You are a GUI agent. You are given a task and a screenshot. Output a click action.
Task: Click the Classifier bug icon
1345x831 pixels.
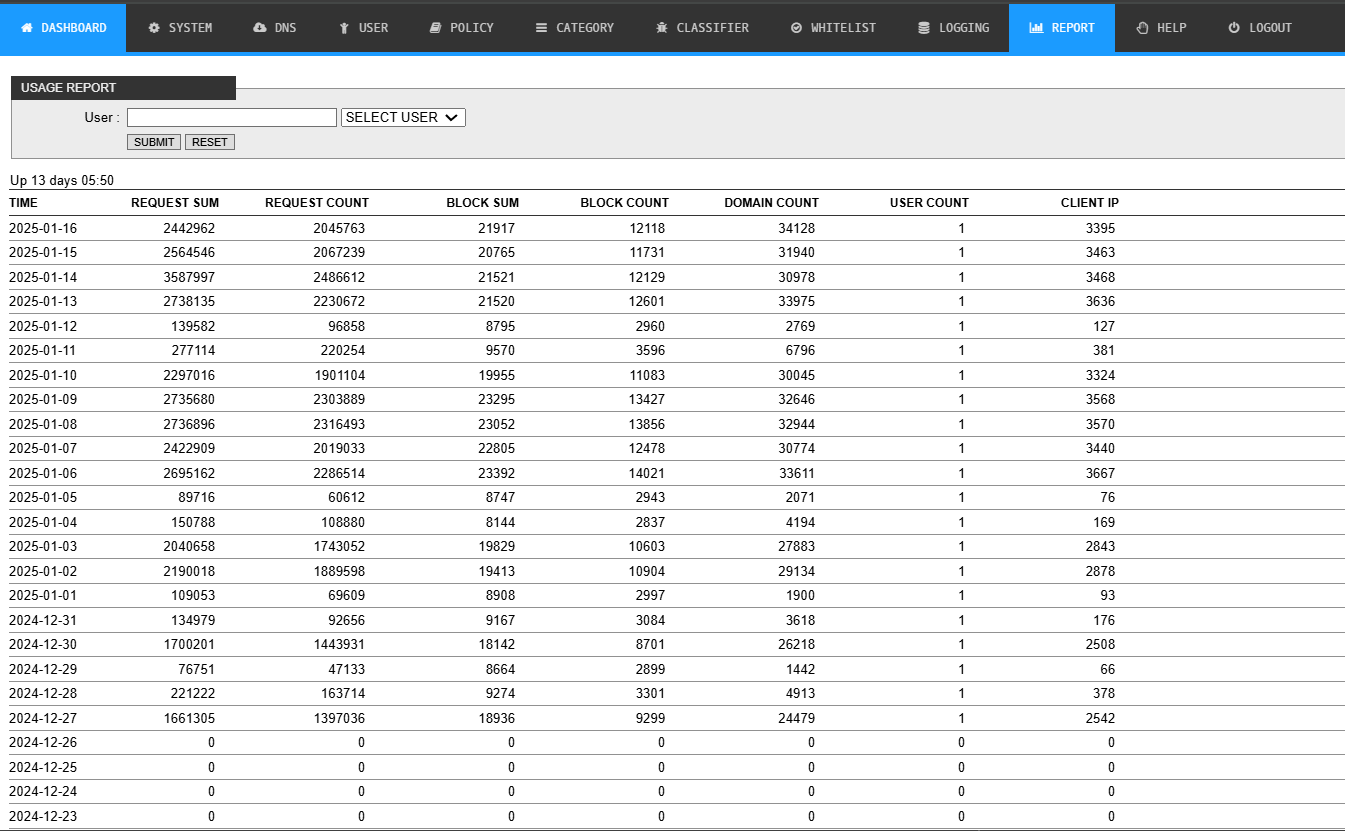662,28
